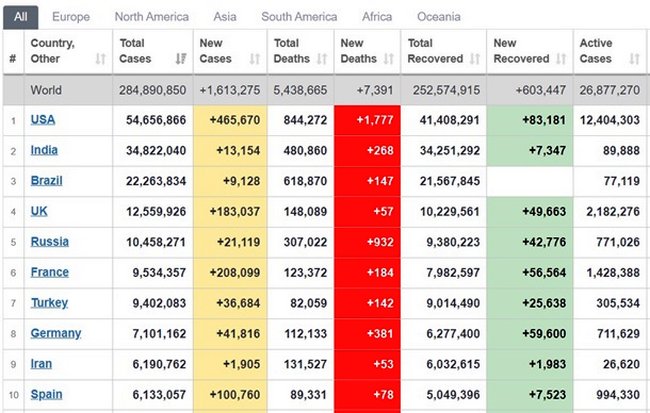Click New Recovered sort arrows
The height and width of the screenshot is (413, 650).
559,60
